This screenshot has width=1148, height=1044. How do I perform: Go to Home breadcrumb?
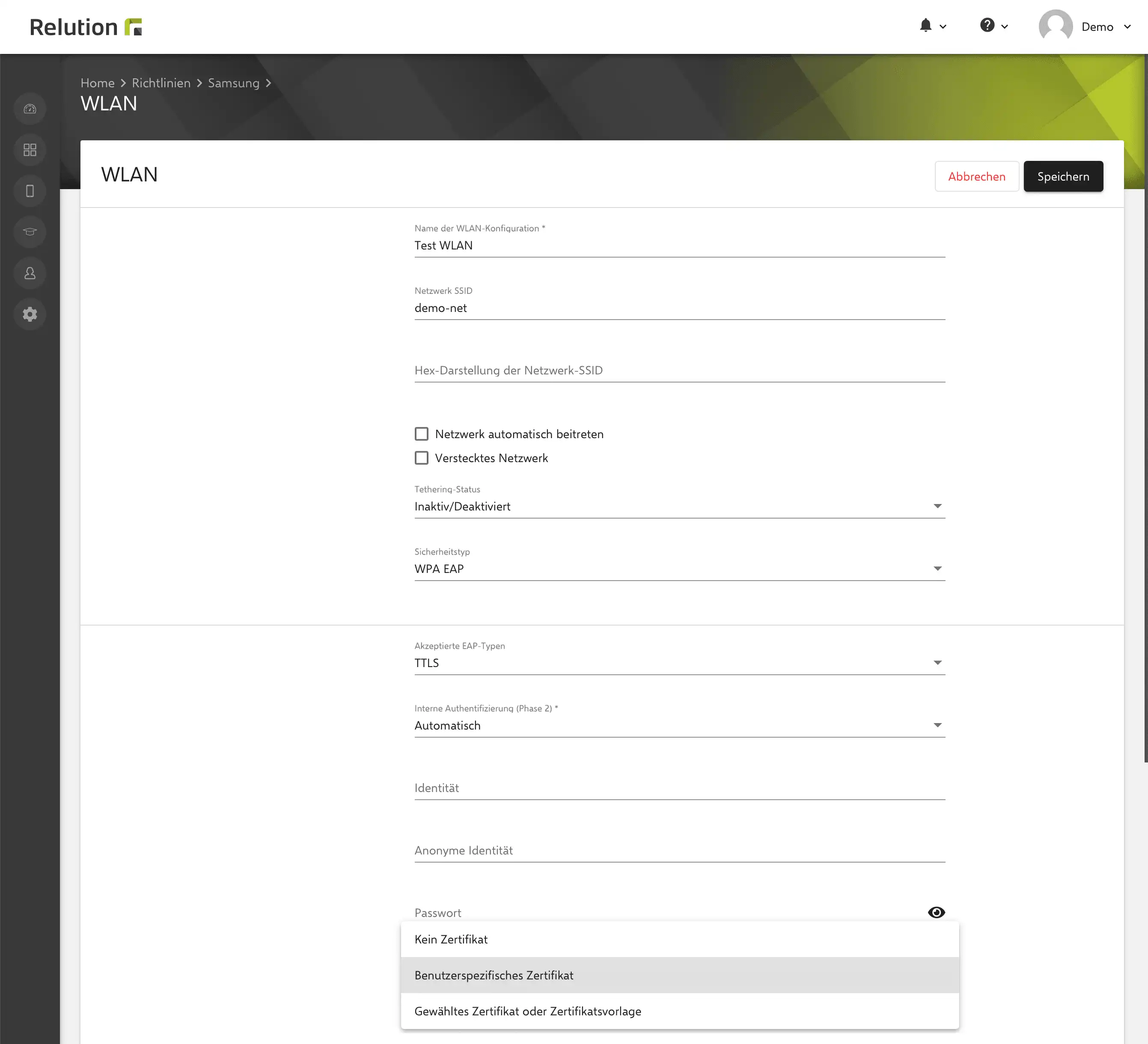coord(97,83)
